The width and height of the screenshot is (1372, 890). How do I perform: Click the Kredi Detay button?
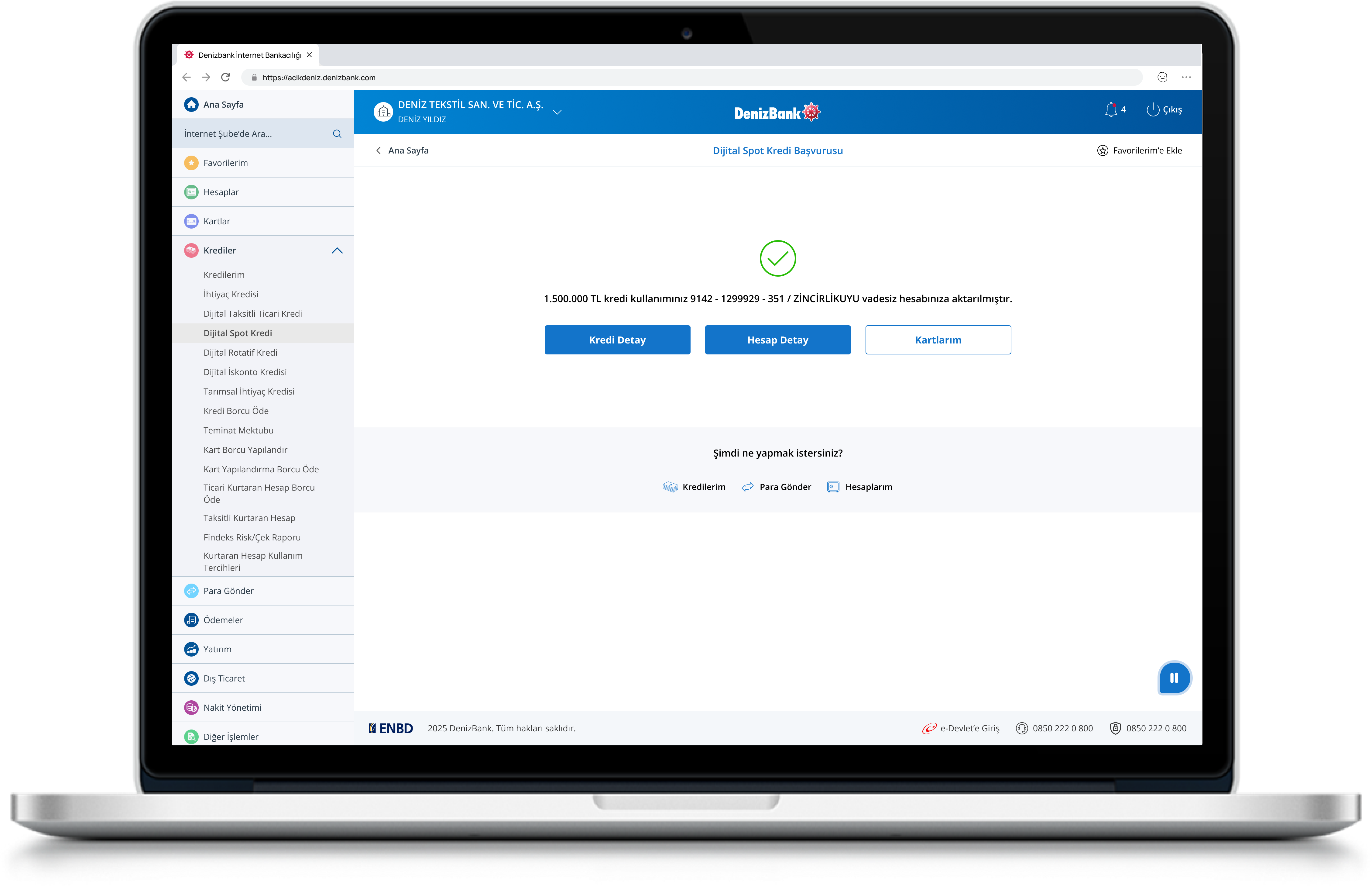(x=617, y=340)
